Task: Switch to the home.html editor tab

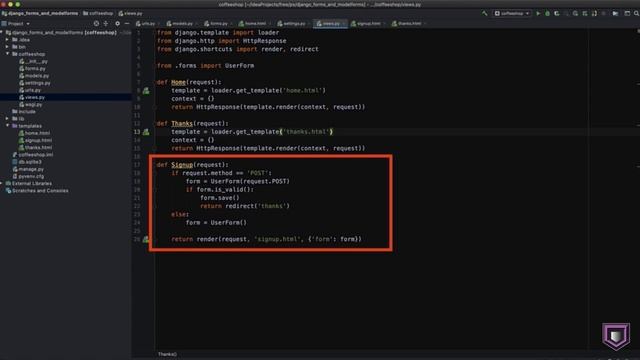Action: coord(253,24)
